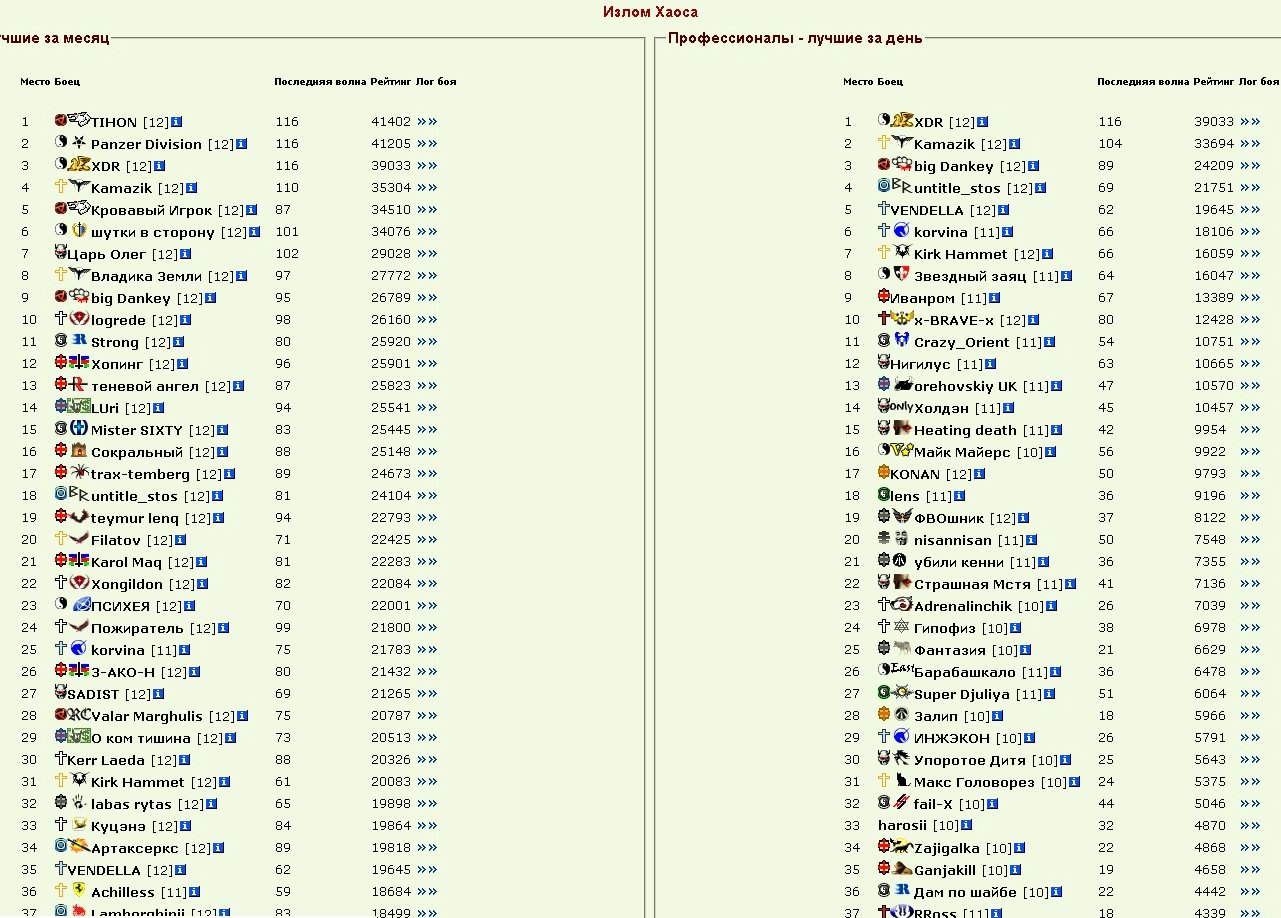Screen dimensions: 1281x918
Task: Open info icon next to nisannisan
Action: tap(1031, 540)
